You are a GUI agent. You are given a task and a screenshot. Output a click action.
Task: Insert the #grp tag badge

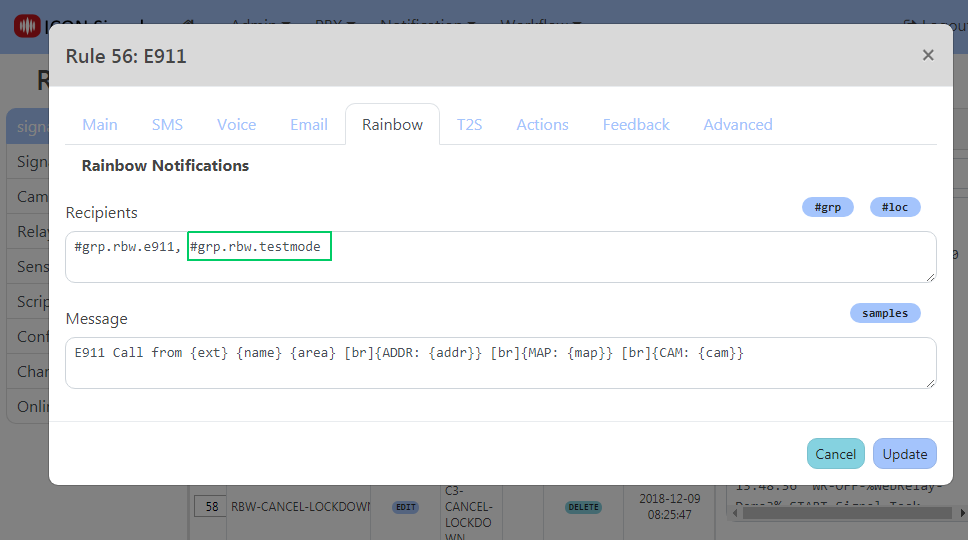click(828, 207)
